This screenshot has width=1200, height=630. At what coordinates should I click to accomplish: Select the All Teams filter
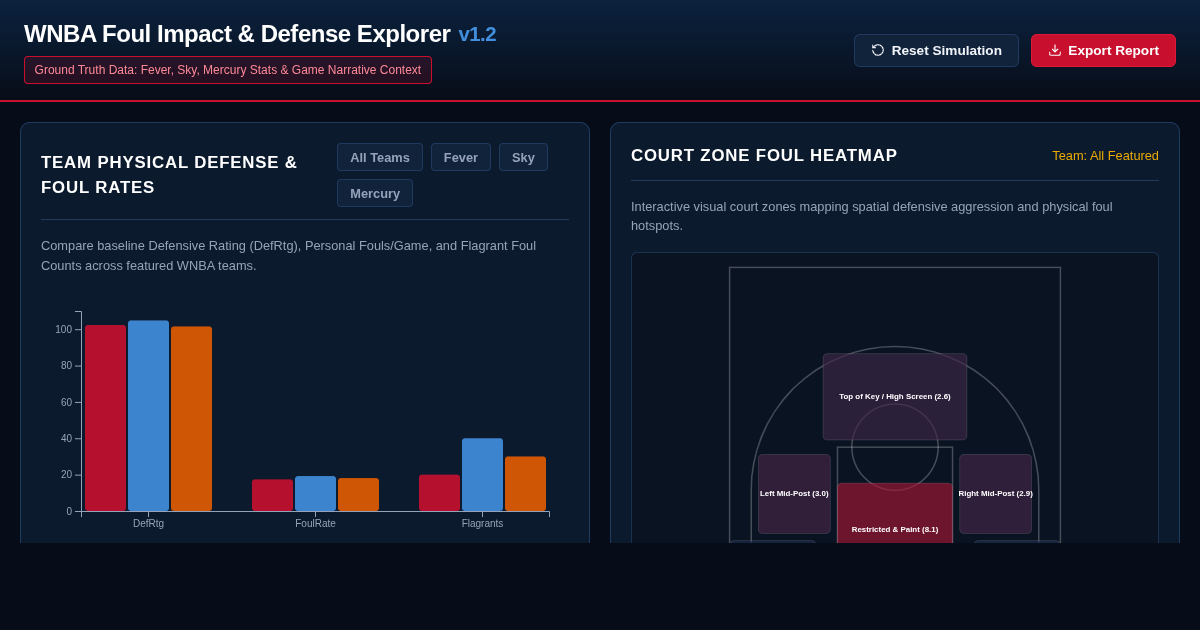380,157
